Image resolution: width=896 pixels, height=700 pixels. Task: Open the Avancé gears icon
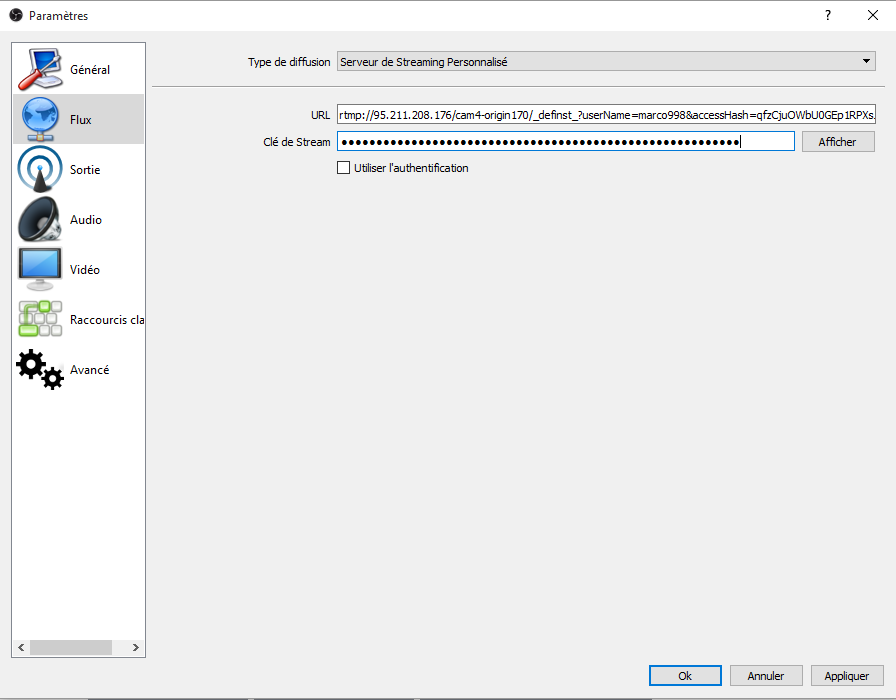tap(40, 369)
